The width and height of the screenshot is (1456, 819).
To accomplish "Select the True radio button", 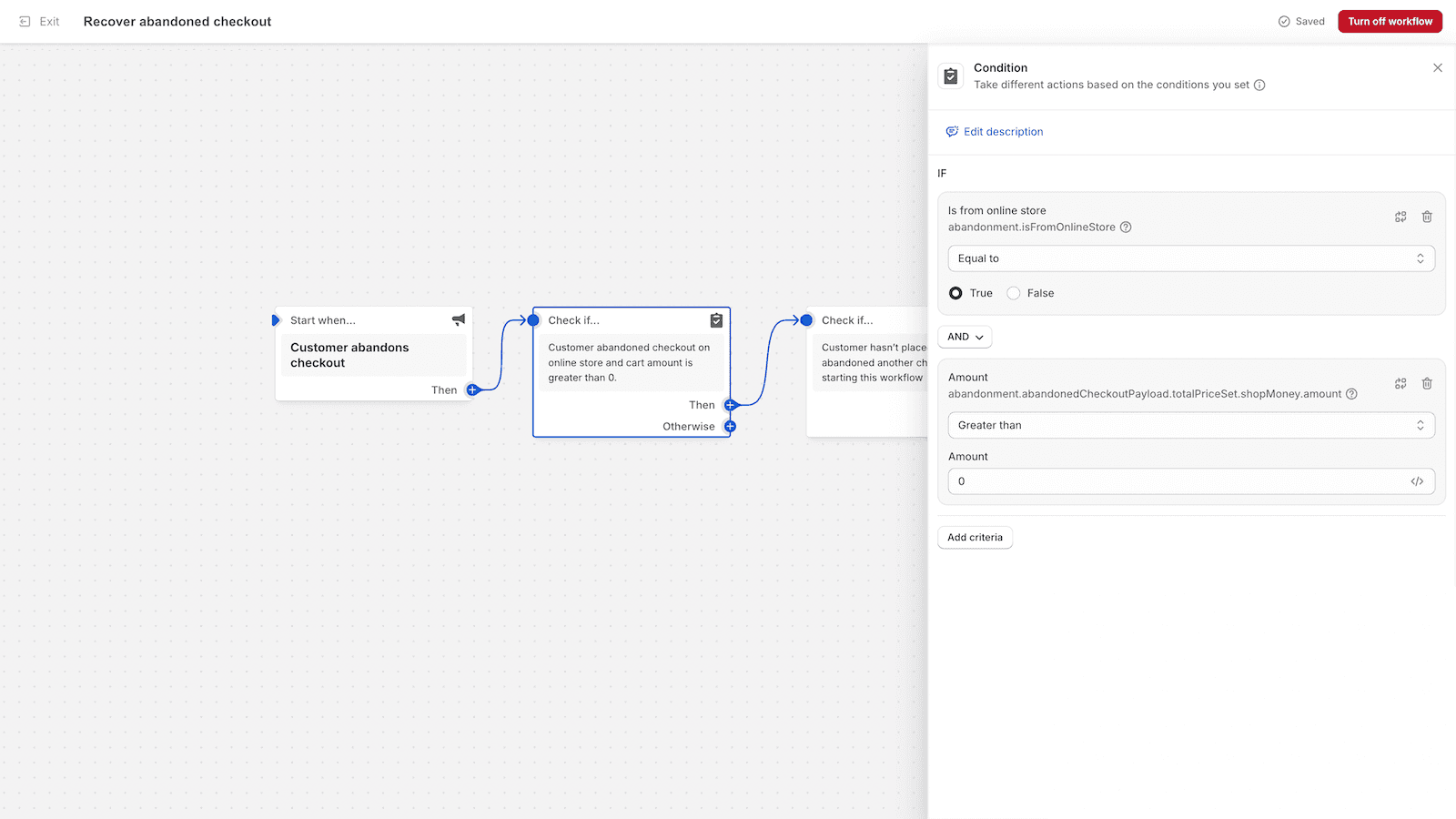I will (x=955, y=293).
